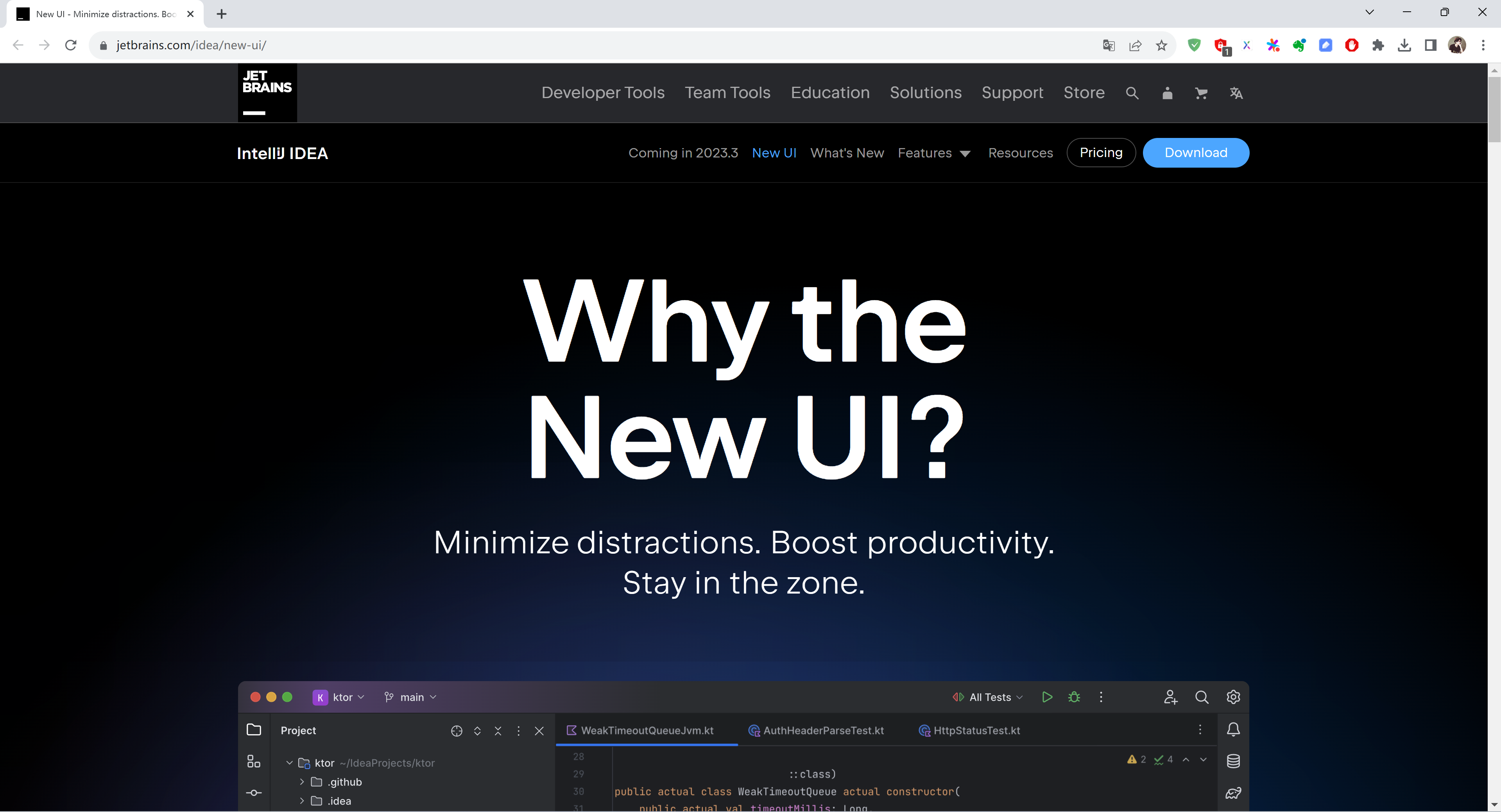Image resolution: width=1501 pixels, height=812 pixels.
Task: Select the HttpStatusTest.kt editor tab
Action: (969, 730)
